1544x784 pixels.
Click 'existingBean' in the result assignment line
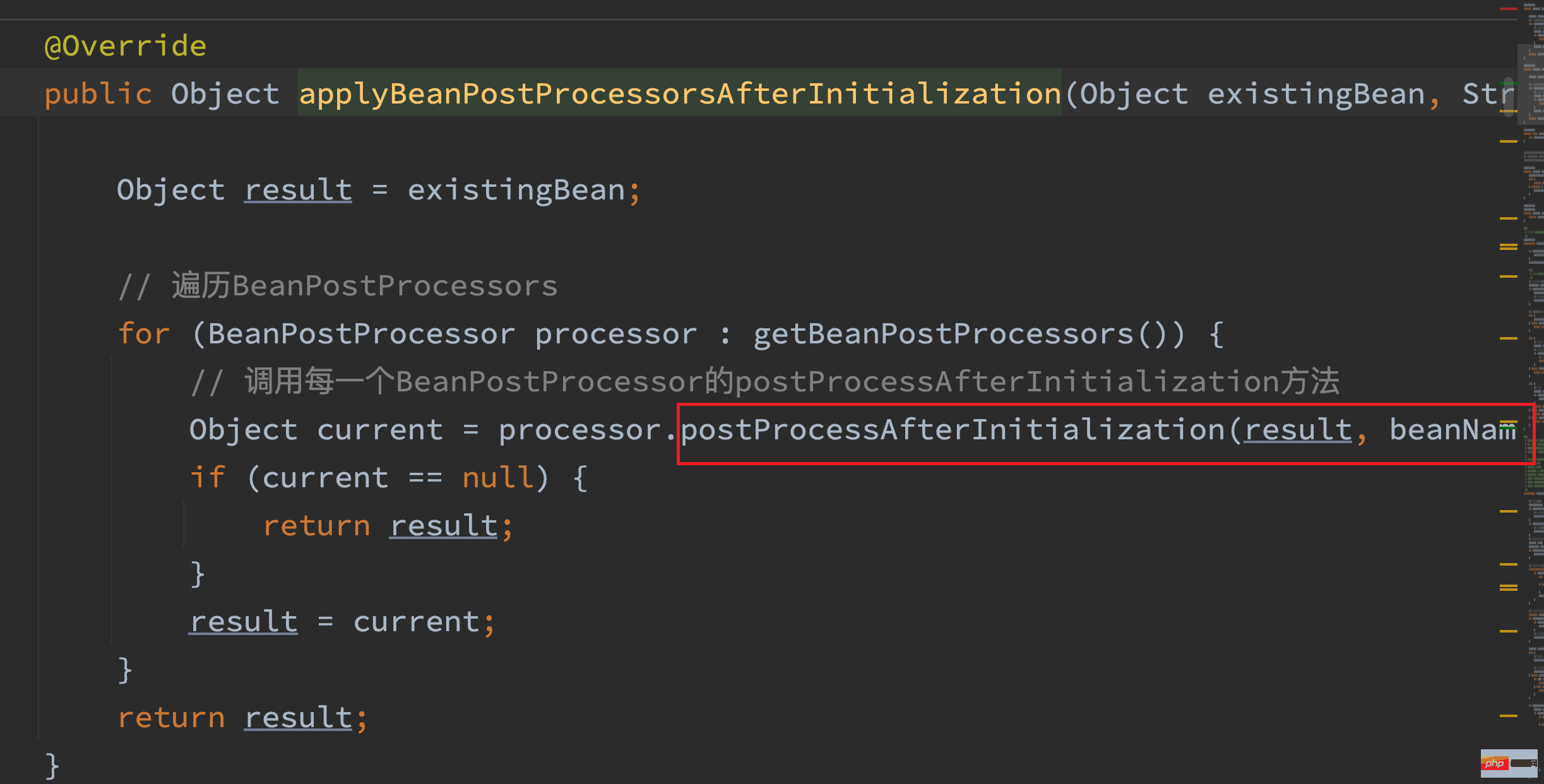click(516, 190)
